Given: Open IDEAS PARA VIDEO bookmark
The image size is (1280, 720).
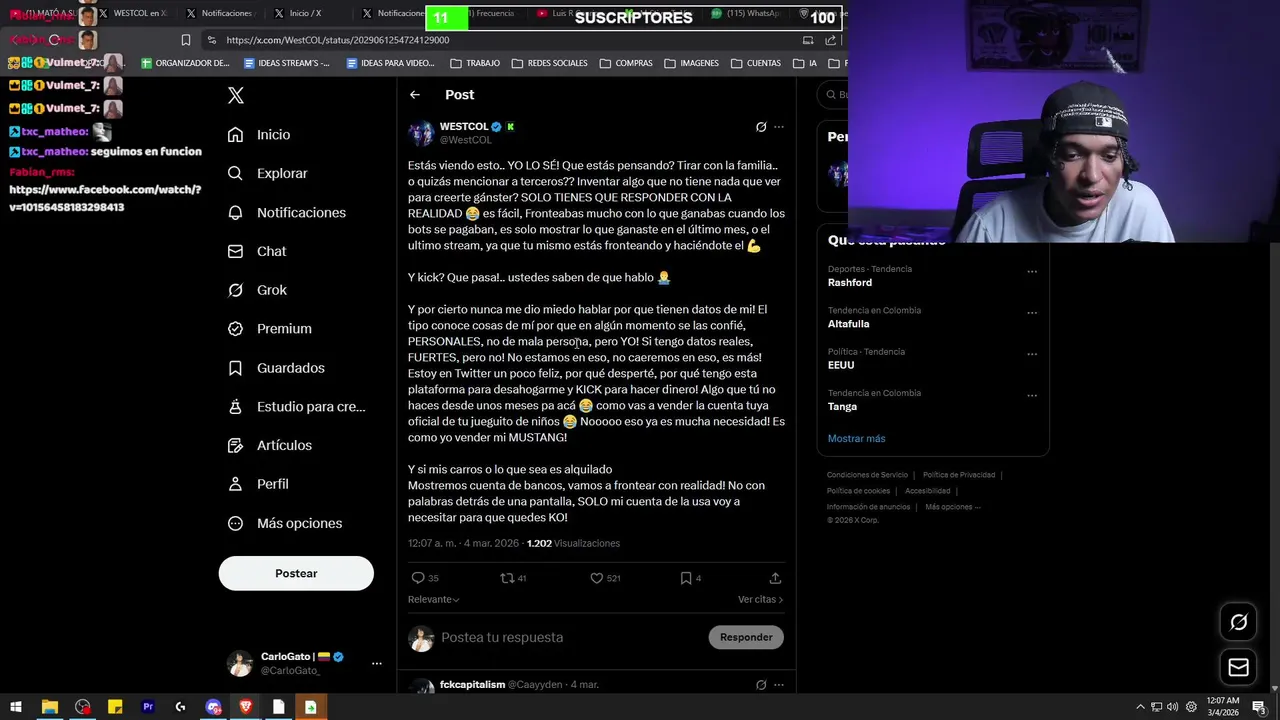Looking at the screenshot, I should [391, 63].
